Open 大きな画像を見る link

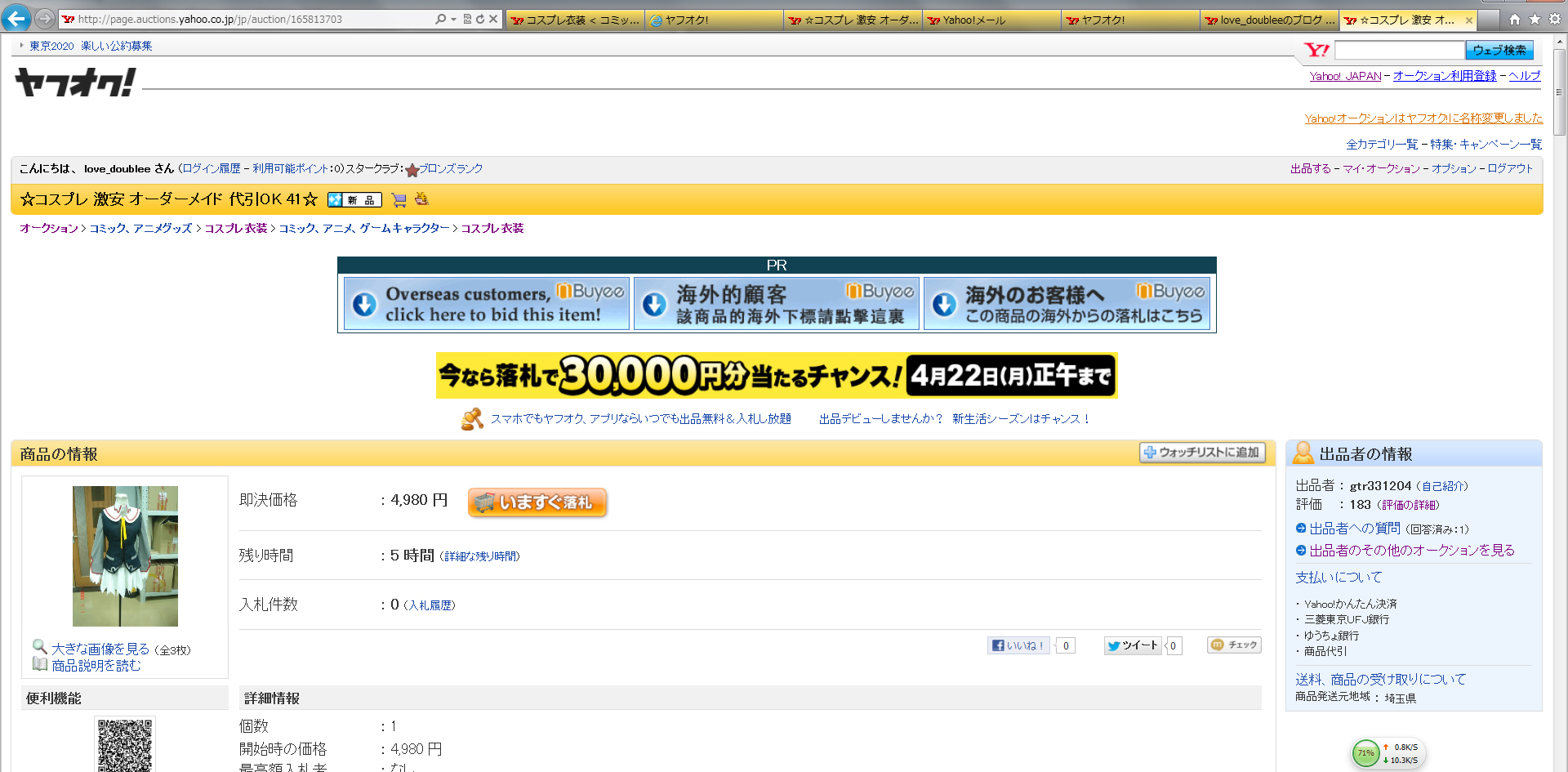point(100,649)
